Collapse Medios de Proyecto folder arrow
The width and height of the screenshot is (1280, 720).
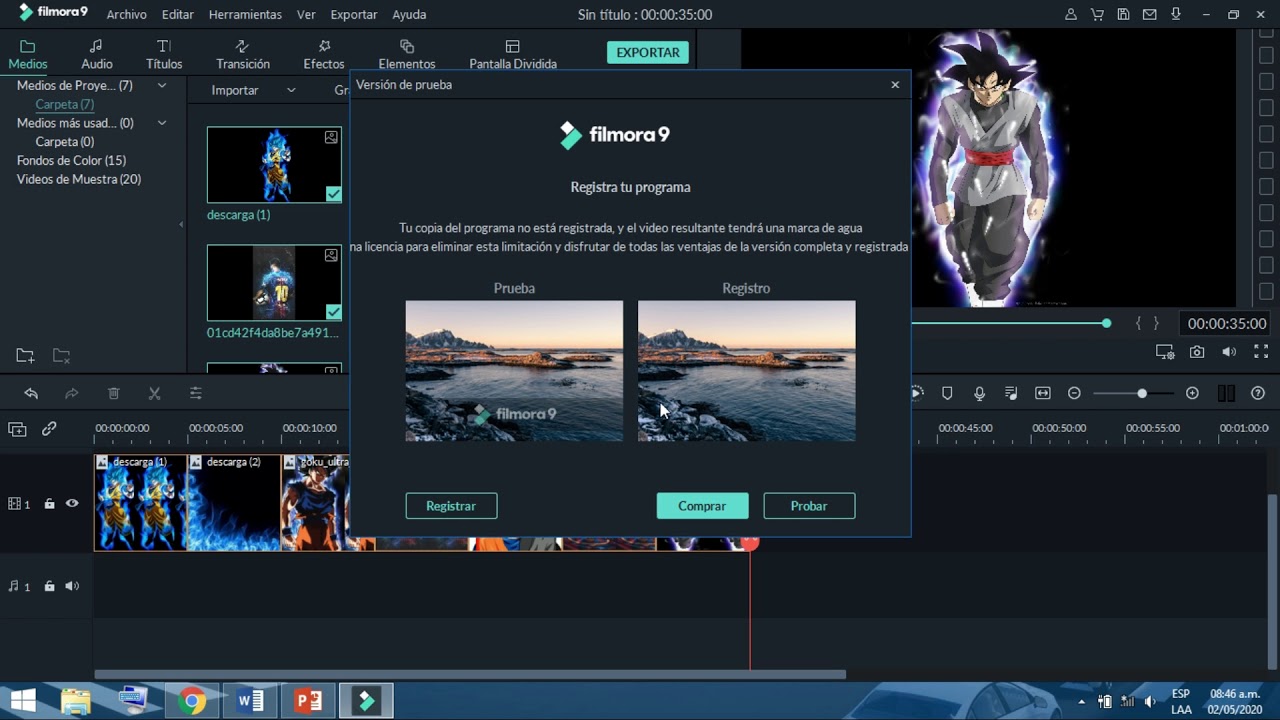[x=161, y=85]
